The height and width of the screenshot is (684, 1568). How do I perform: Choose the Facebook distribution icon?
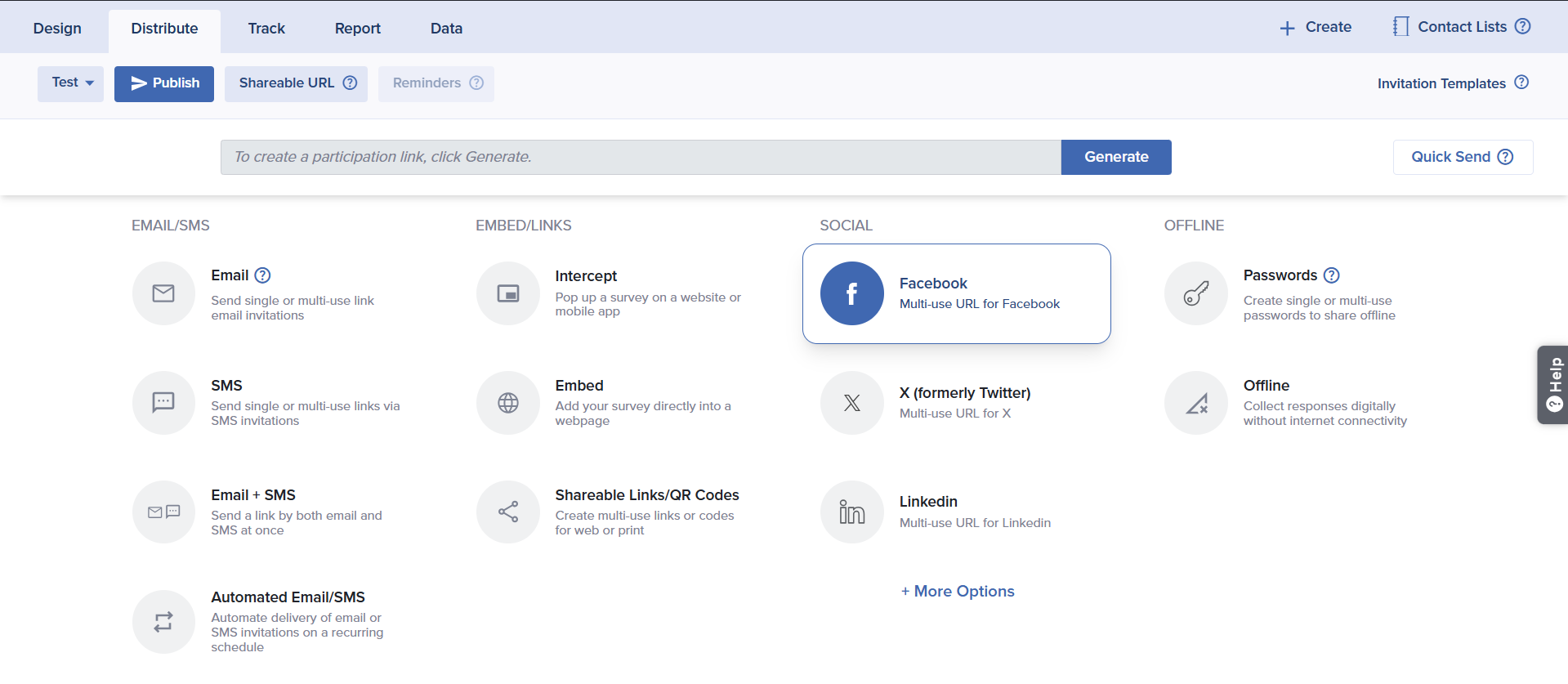tap(851, 293)
